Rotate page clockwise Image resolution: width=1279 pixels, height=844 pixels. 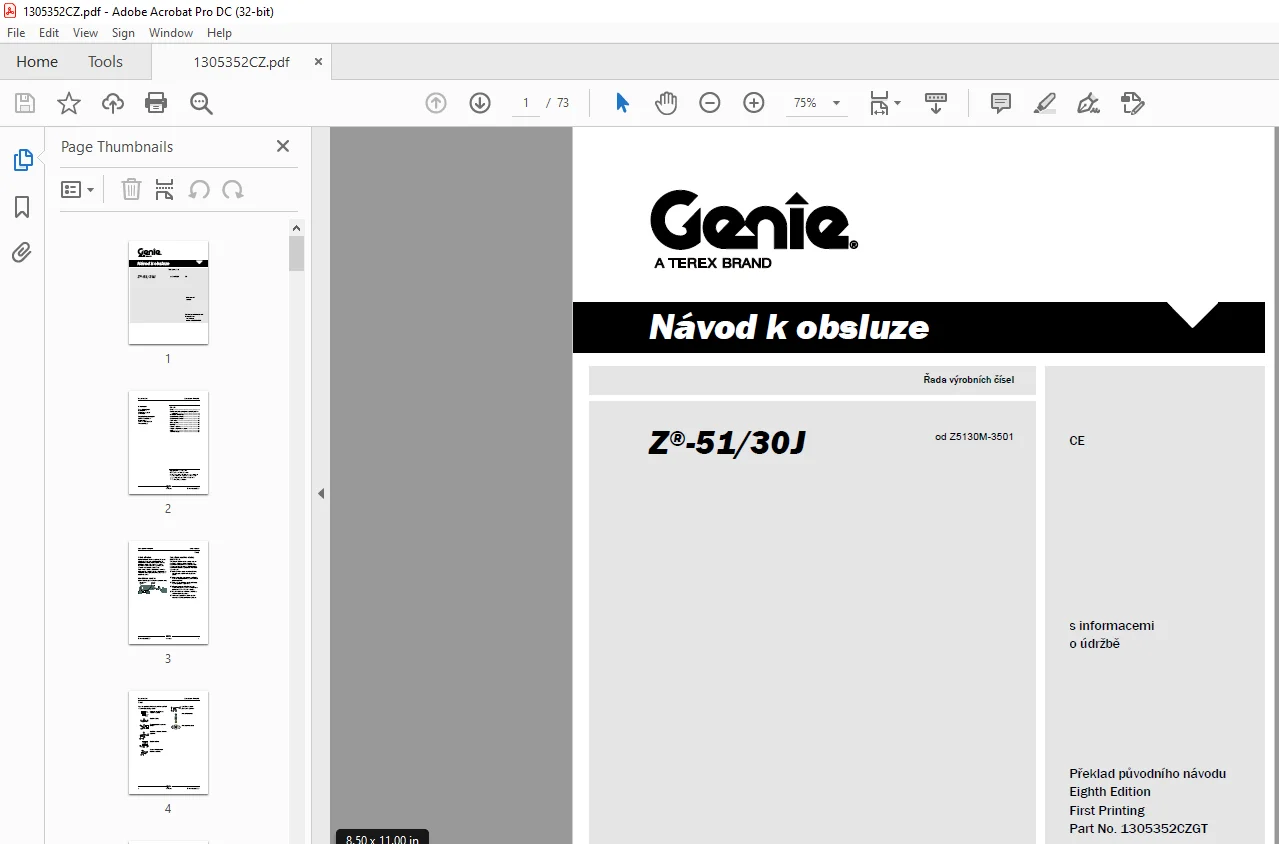pyautogui.click(x=233, y=189)
